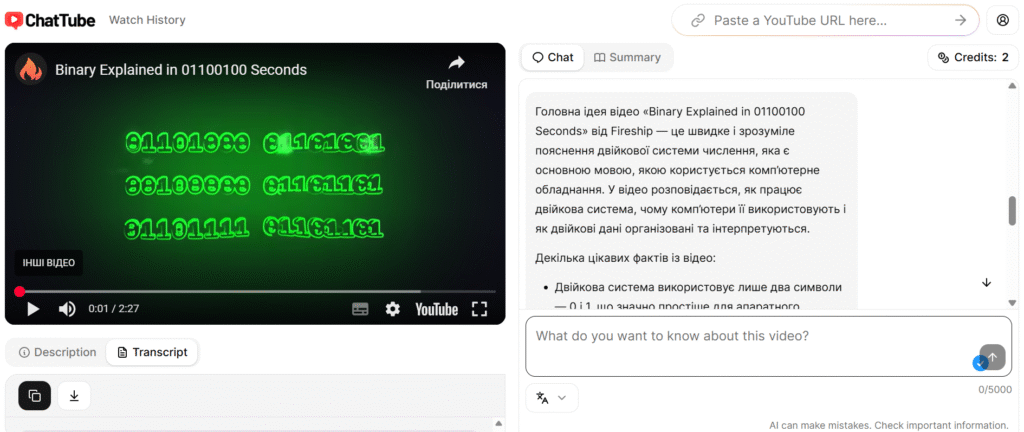Viewport: 1024px width, 432px height.
Task: Click the 0:01 / 2:27 time display
Action: (x=114, y=309)
